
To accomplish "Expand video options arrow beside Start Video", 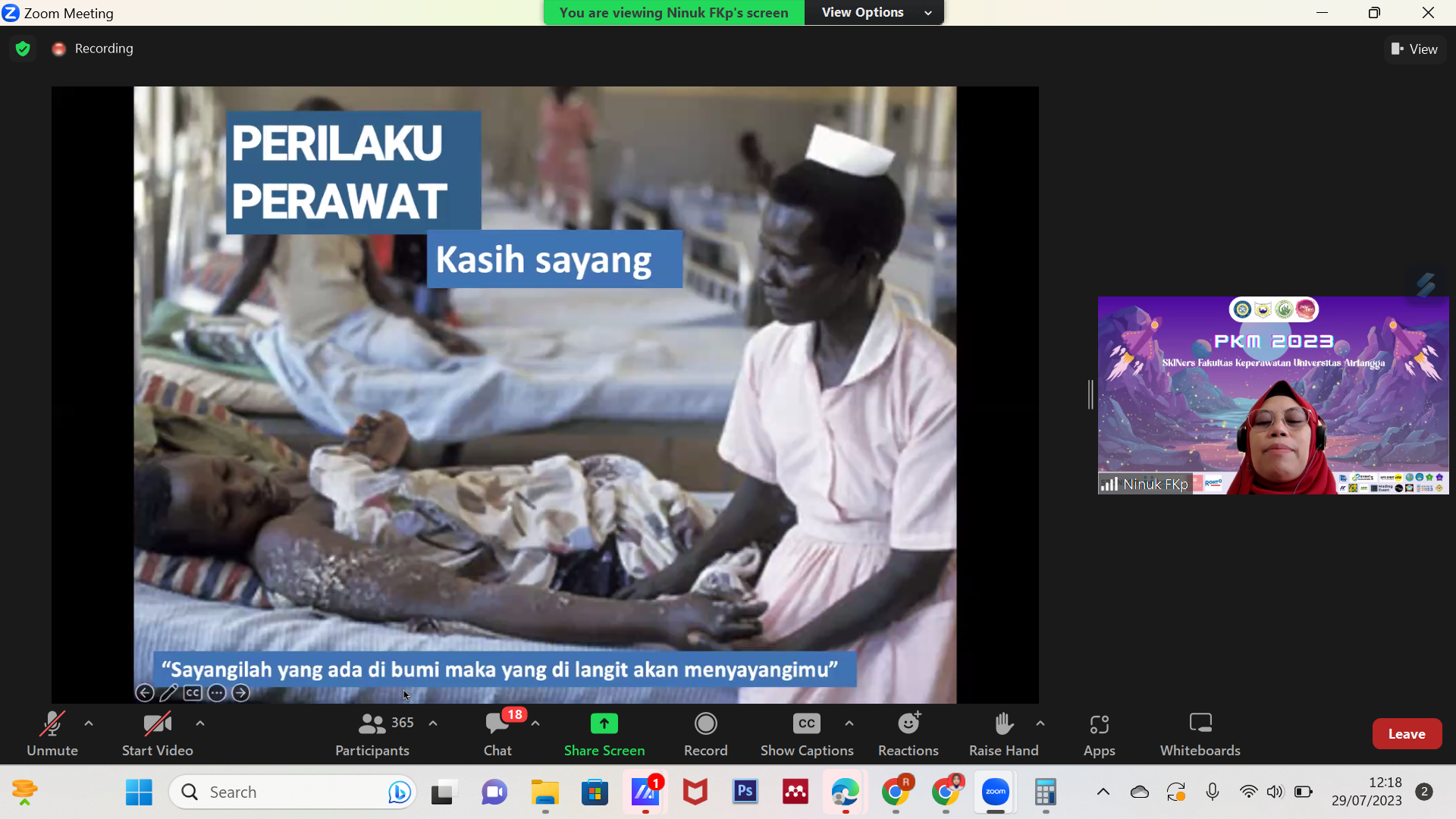I will (x=200, y=723).
